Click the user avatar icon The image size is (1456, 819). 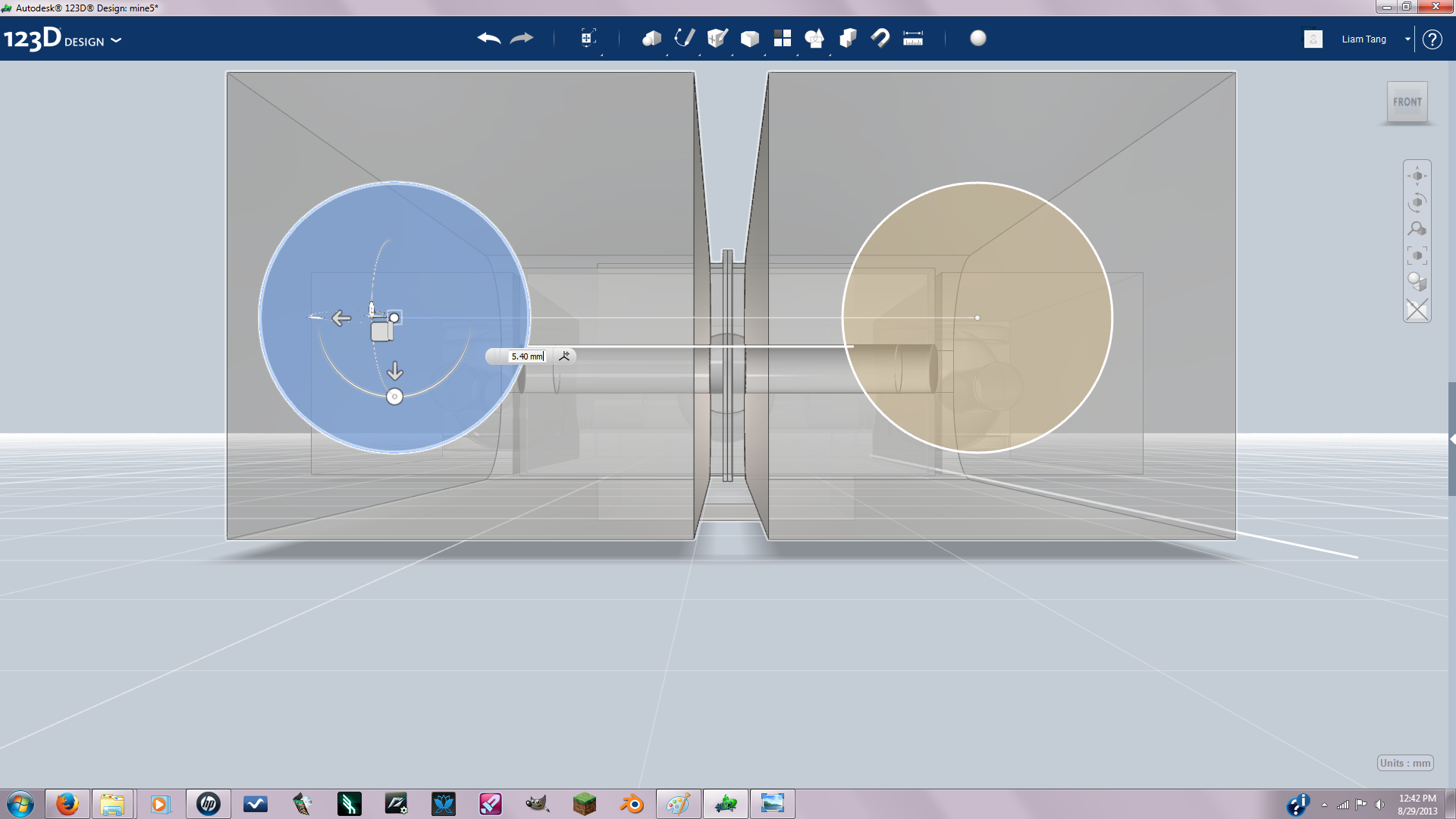[1313, 39]
